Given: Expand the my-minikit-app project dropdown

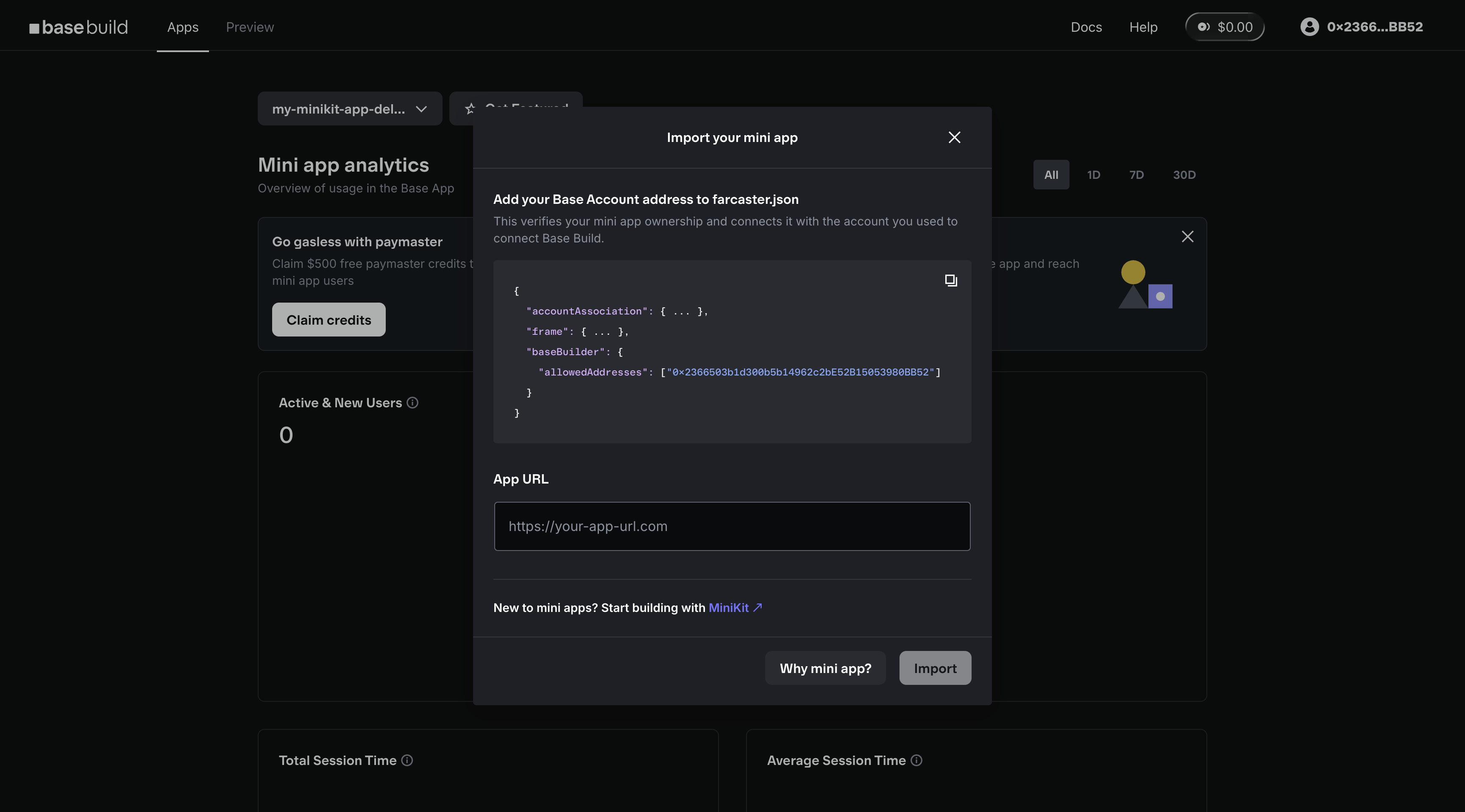Looking at the screenshot, I should (349, 108).
